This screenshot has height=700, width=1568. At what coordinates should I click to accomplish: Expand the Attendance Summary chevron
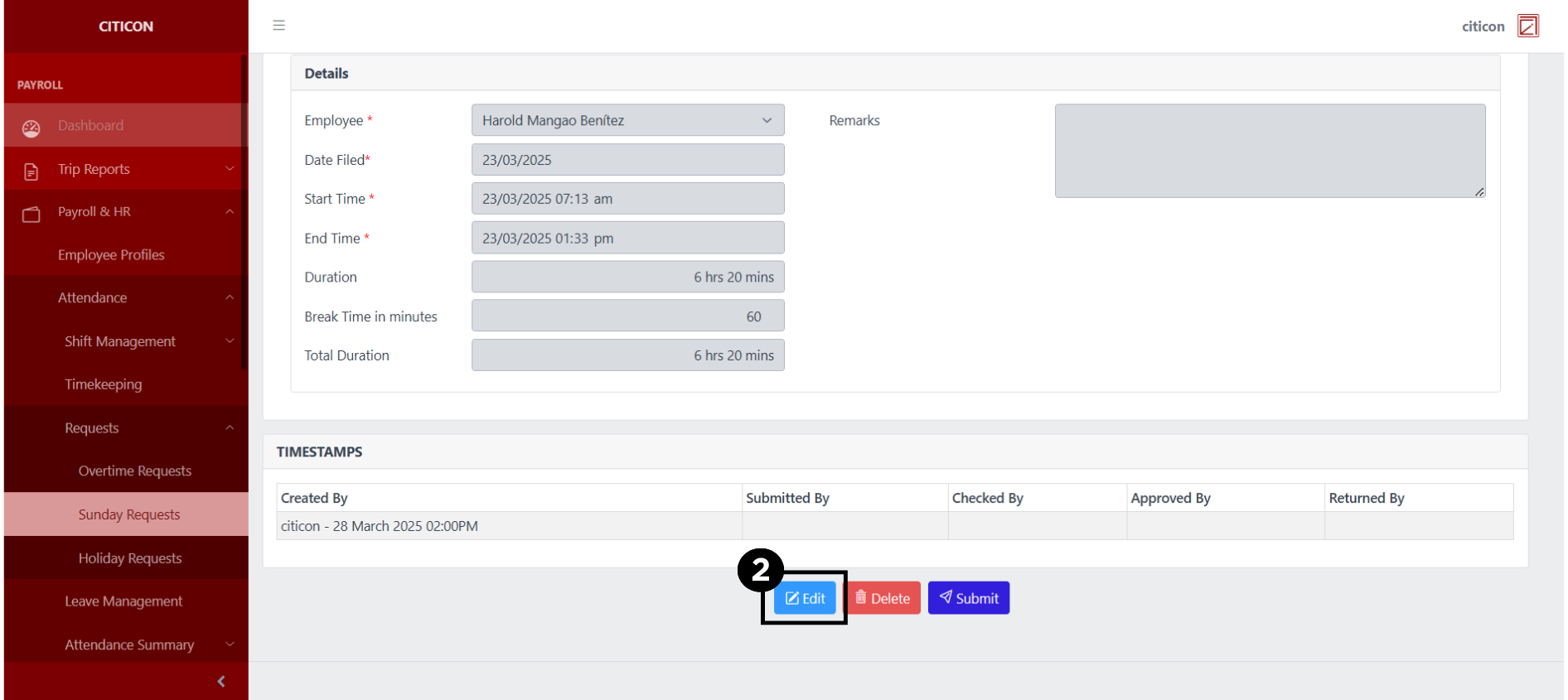tap(230, 644)
